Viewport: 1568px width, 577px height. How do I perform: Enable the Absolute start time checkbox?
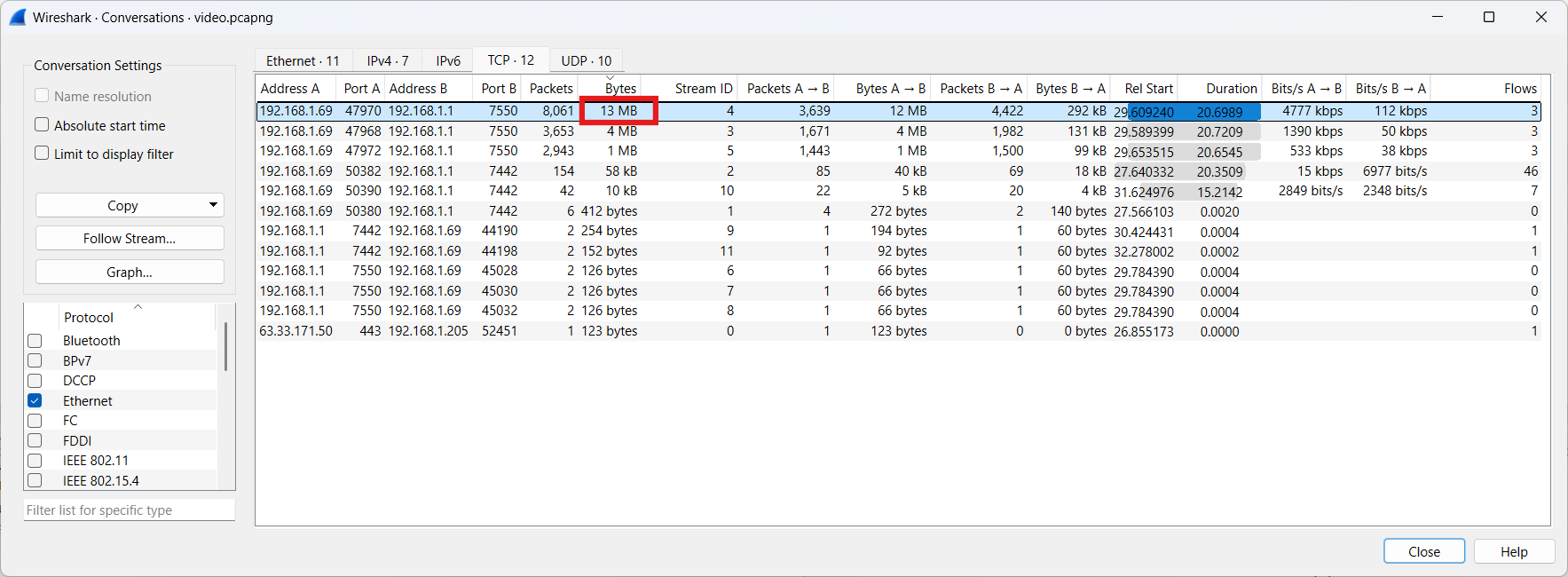pyautogui.click(x=42, y=125)
